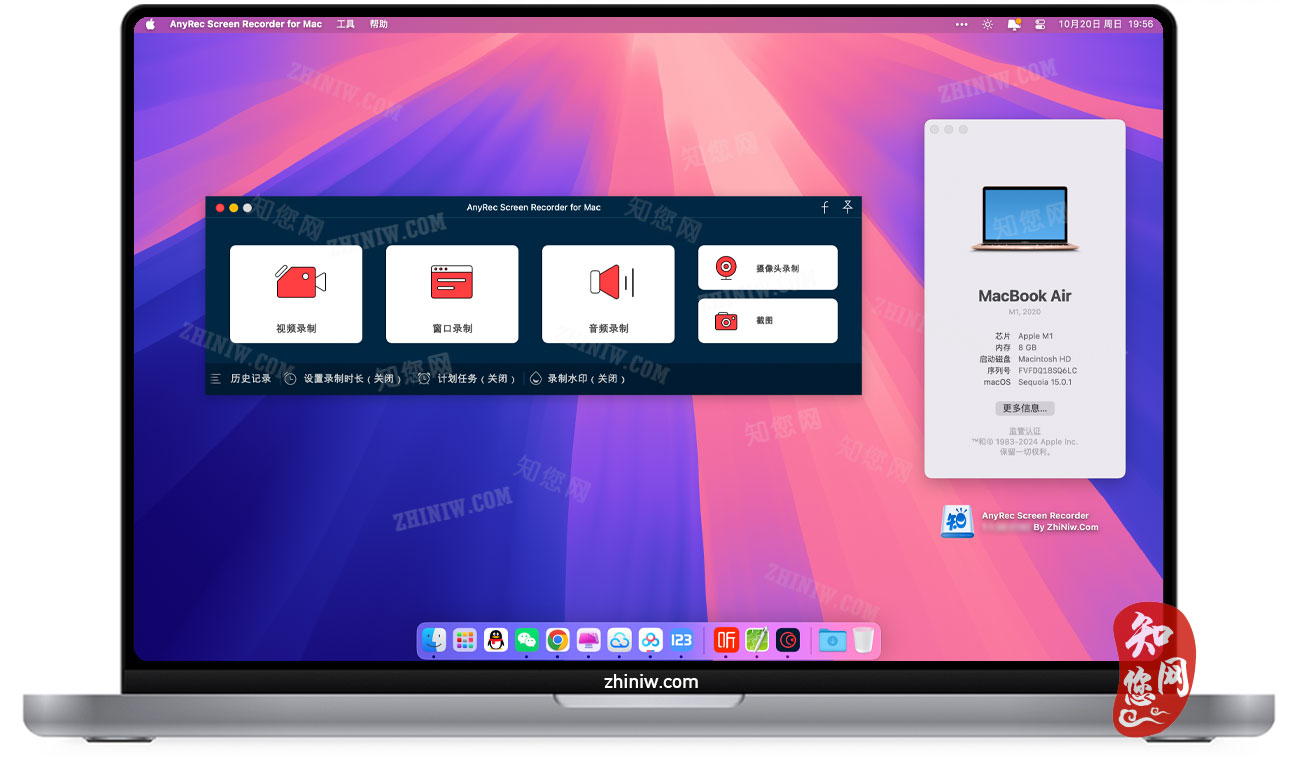Image resolution: width=1298 pixels, height=779 pixels.
Task: Open Trash in the Dock
Action: click(x=863, y=640)
